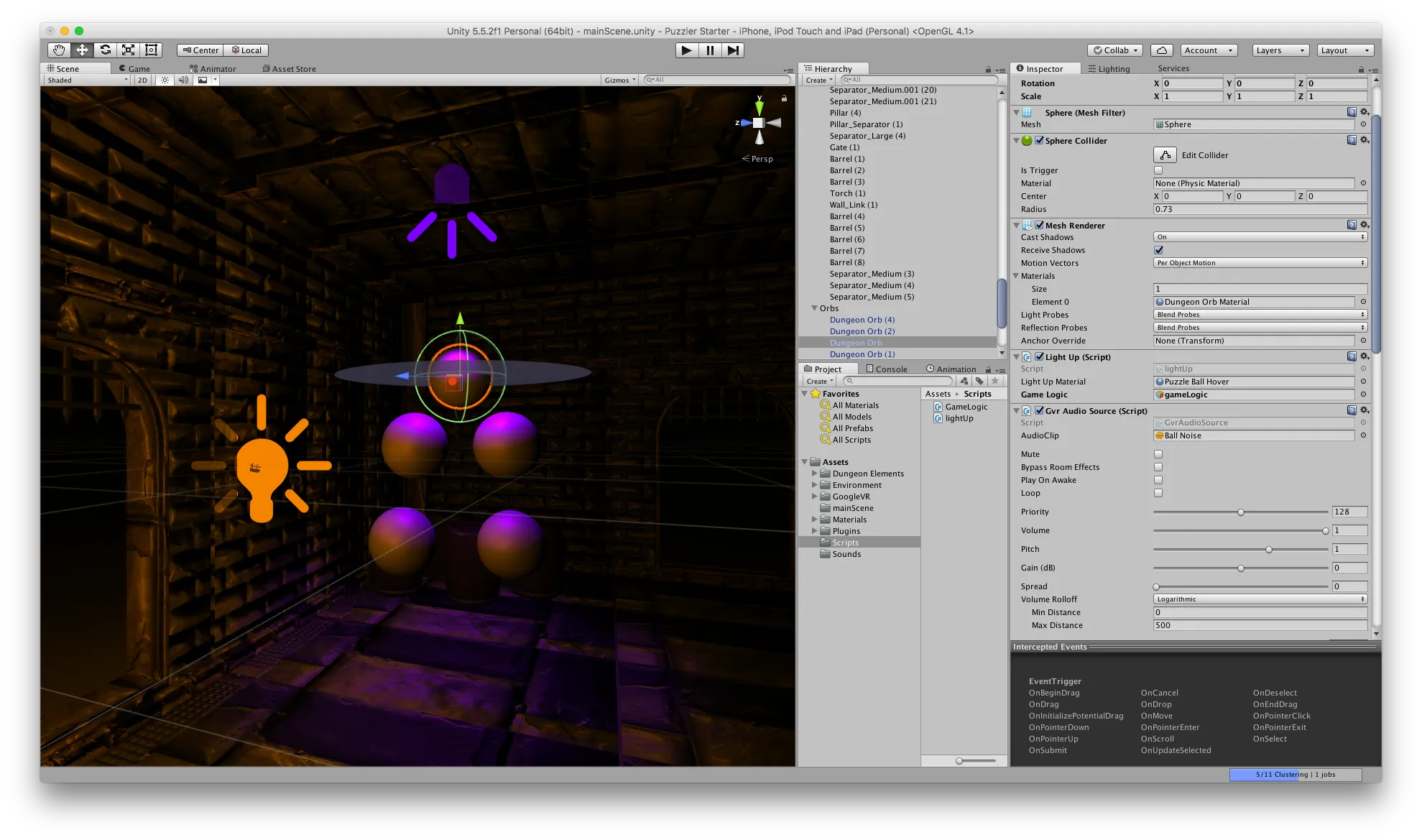Click the Collab button
This screenshot has width=1422, height=840.
click(1116, 50)
